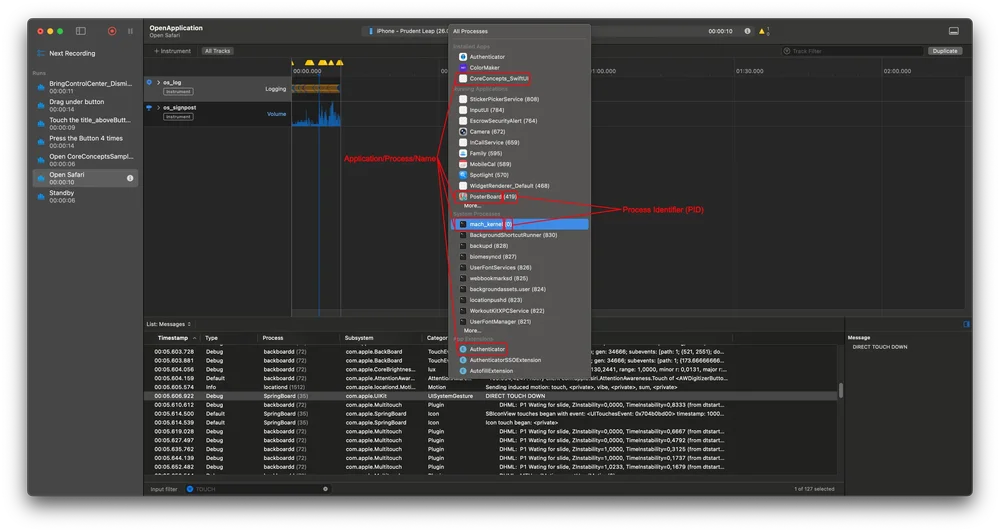Click the messages table vertical scrollbar

coord(841,390)
